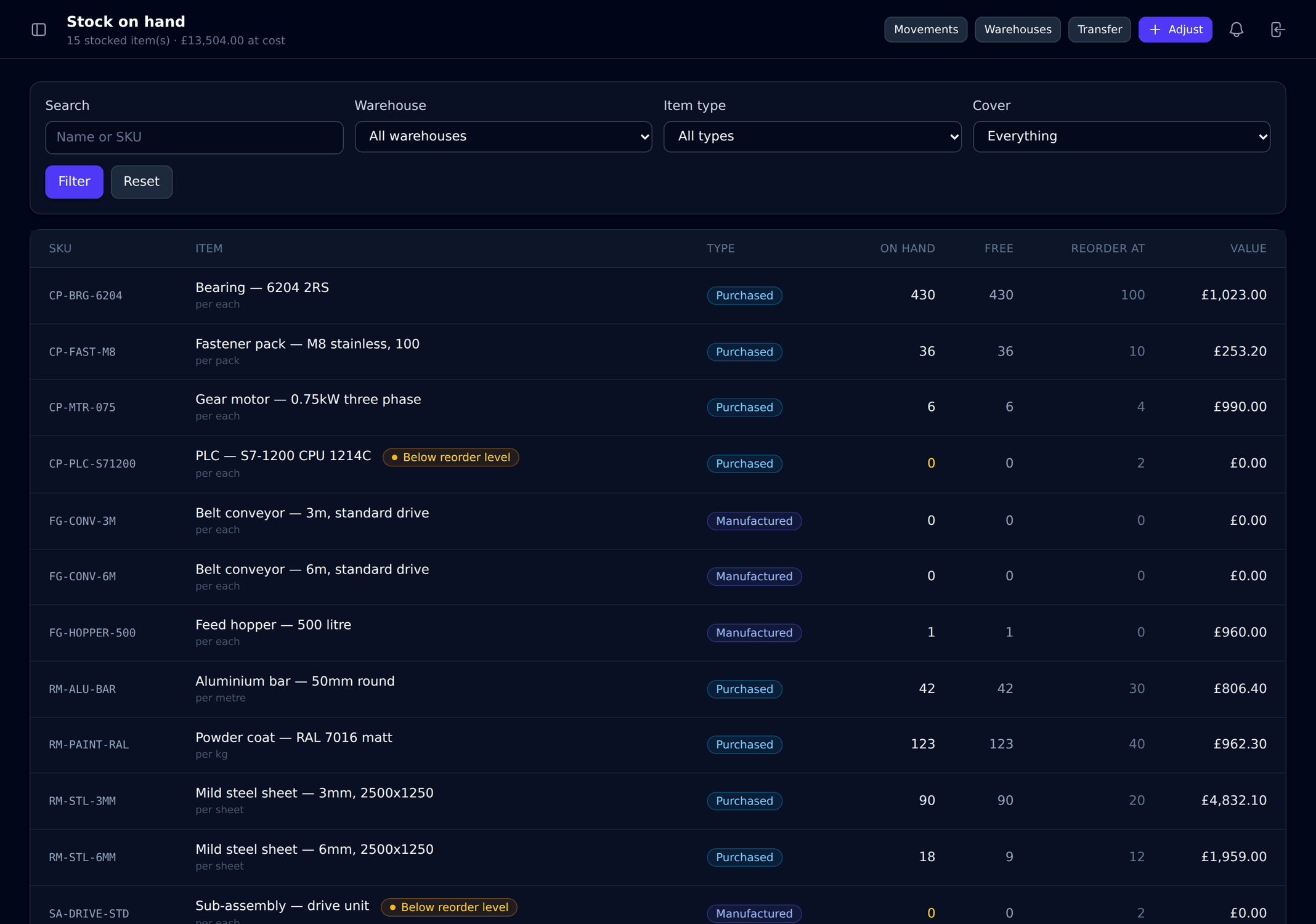Select SKU RM-ALU-BAR
1316x924 pixels.
pyautogui.click(x=82, y=689)
